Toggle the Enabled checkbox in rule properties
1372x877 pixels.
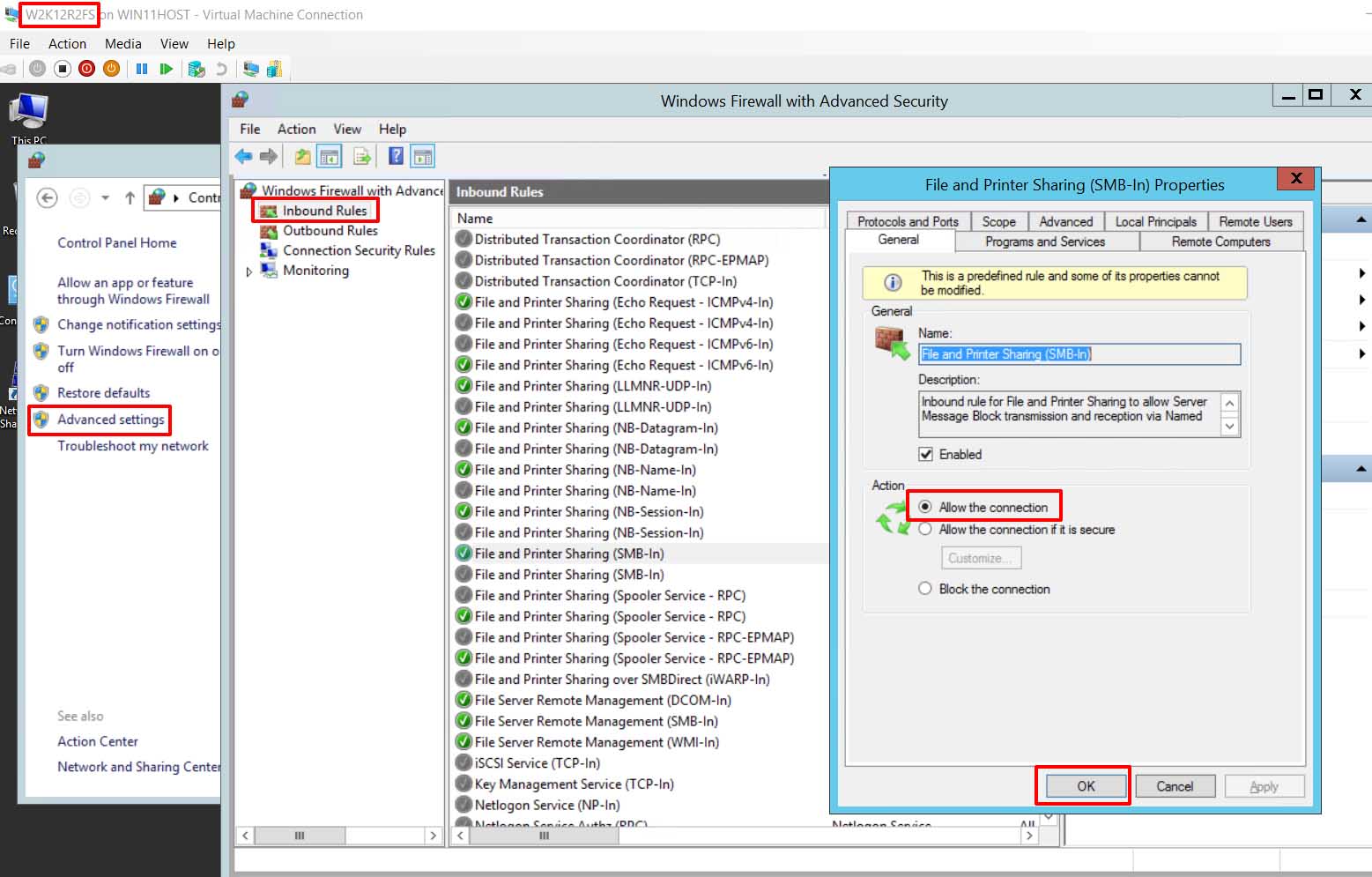925,455
